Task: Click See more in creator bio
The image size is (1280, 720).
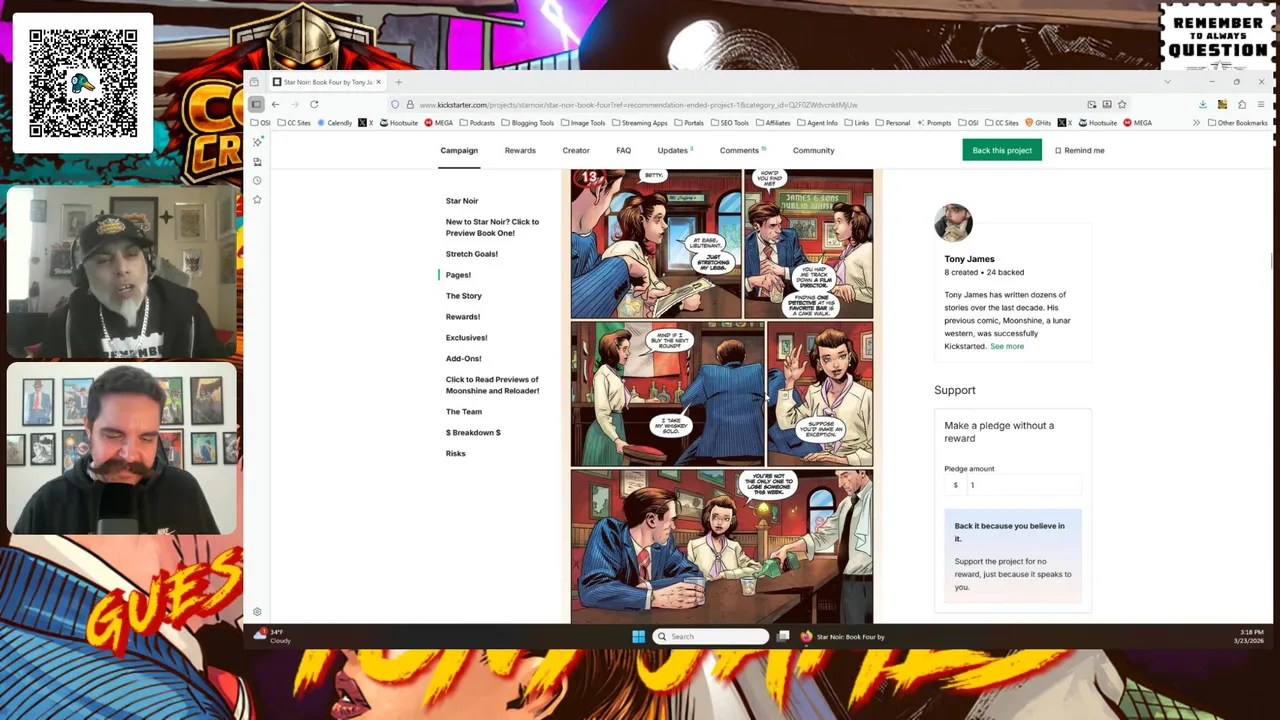Action: coord(1007,346)
